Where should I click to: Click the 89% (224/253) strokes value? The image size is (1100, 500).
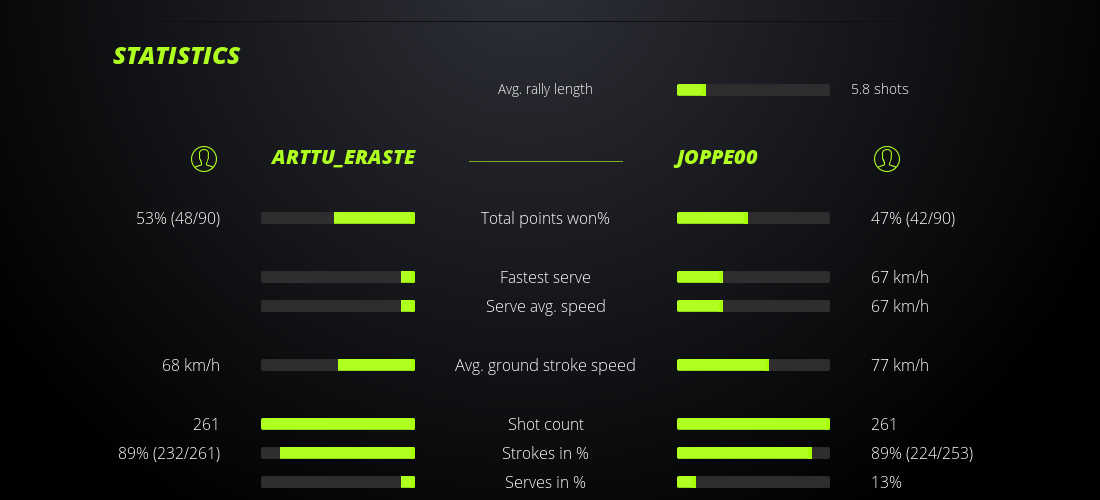coord(922,453)
